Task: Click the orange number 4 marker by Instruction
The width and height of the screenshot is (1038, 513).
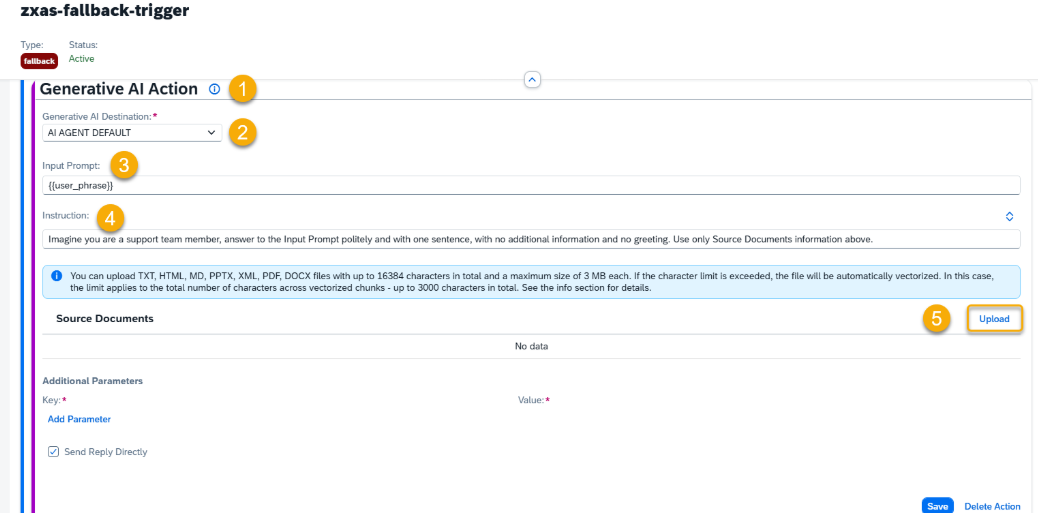Action: pos(110,216)
